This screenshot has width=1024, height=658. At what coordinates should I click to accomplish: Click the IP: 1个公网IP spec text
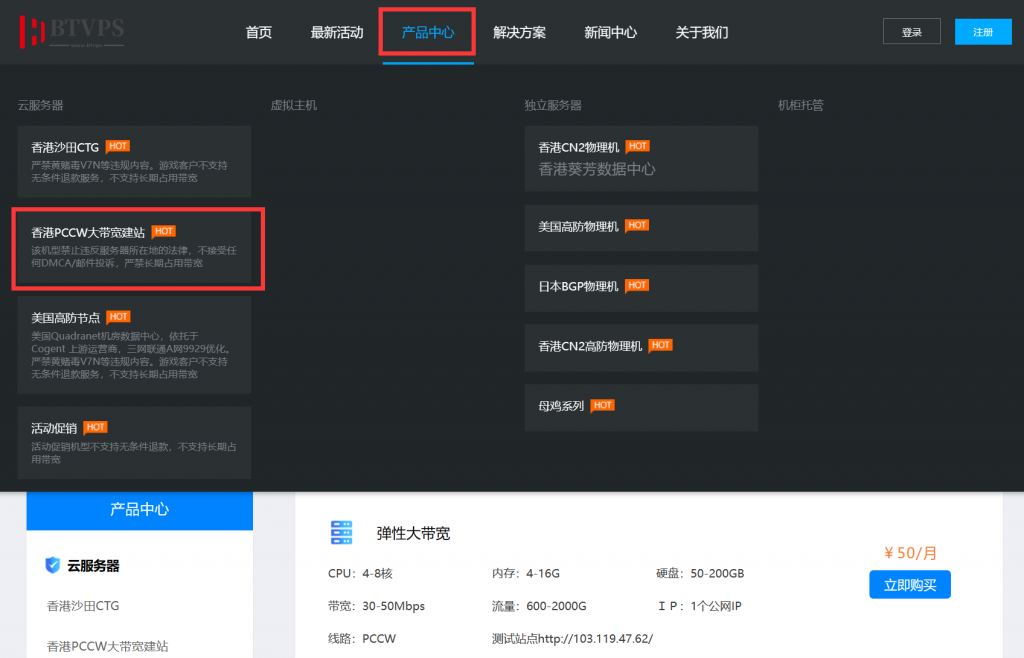(x=699, y=606)
